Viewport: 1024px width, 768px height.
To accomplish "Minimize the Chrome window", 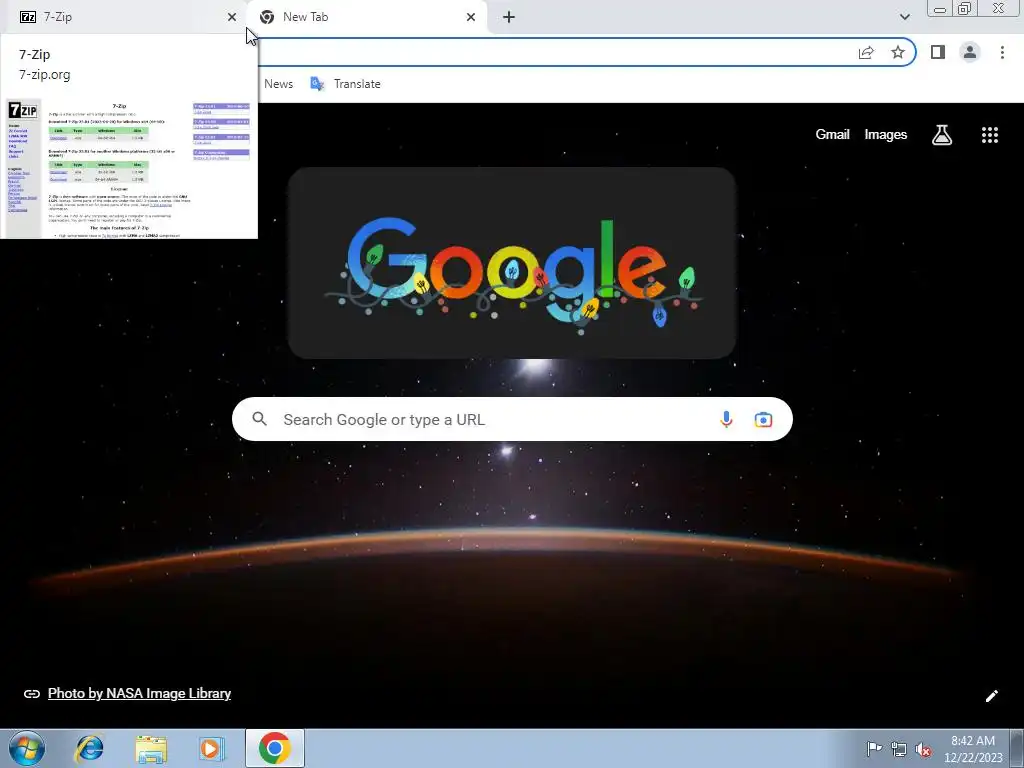I will pos(940,8).
